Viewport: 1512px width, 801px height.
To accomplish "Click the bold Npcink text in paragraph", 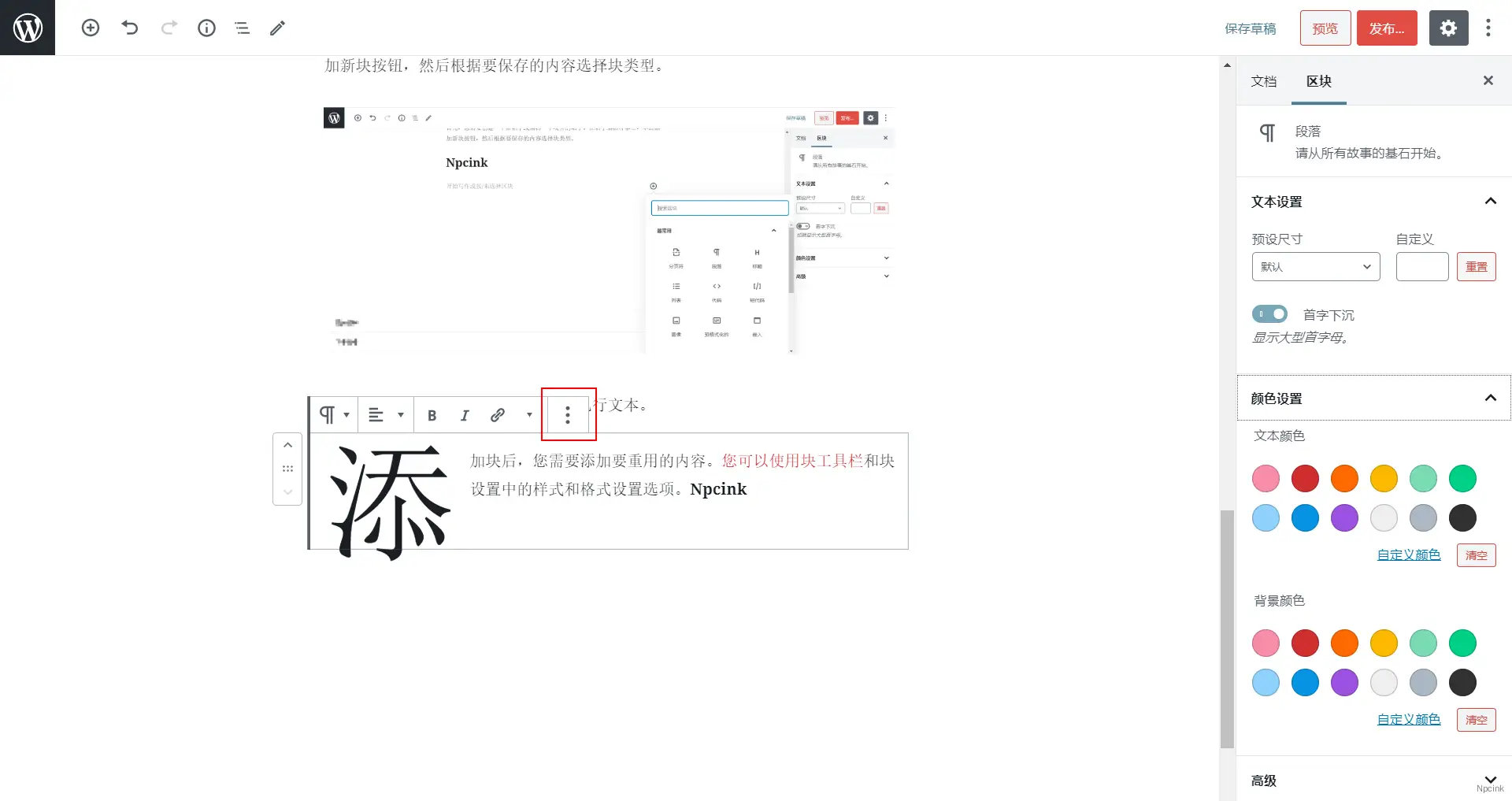I will (x=718, y=489).
